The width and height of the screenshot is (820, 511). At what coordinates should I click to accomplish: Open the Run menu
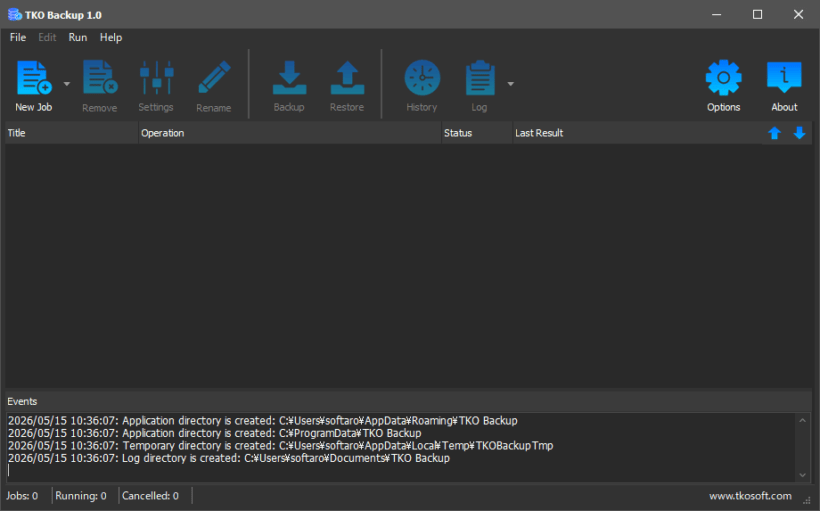(77, 38)
